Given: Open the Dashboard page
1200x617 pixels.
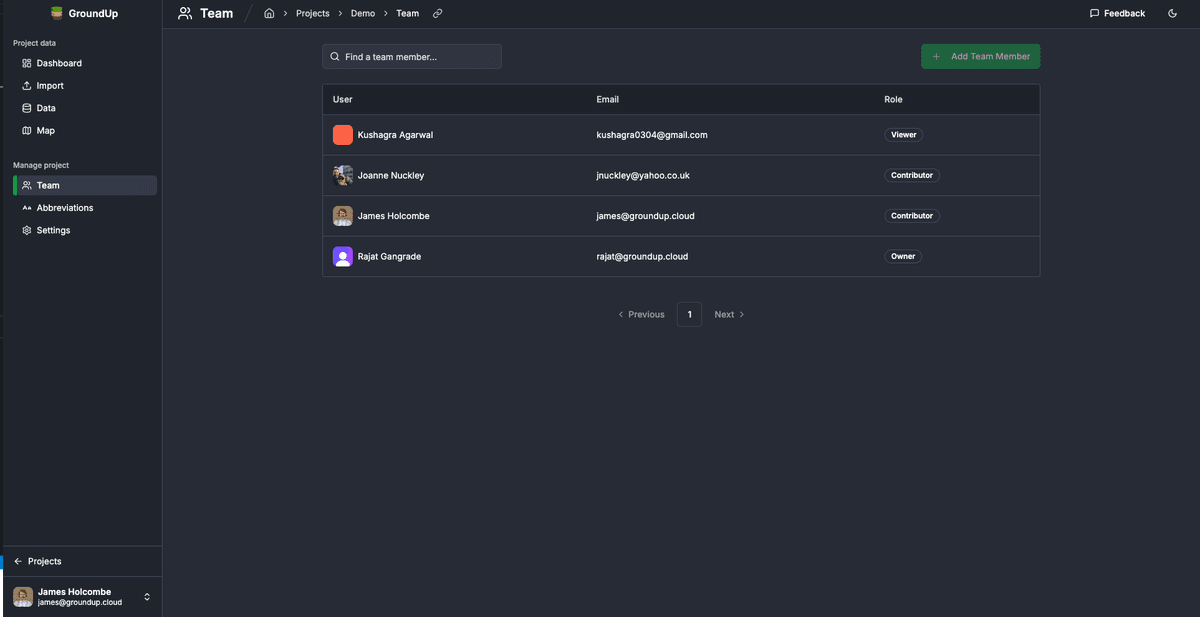Looking at the screenshot, I should point(59,63).
